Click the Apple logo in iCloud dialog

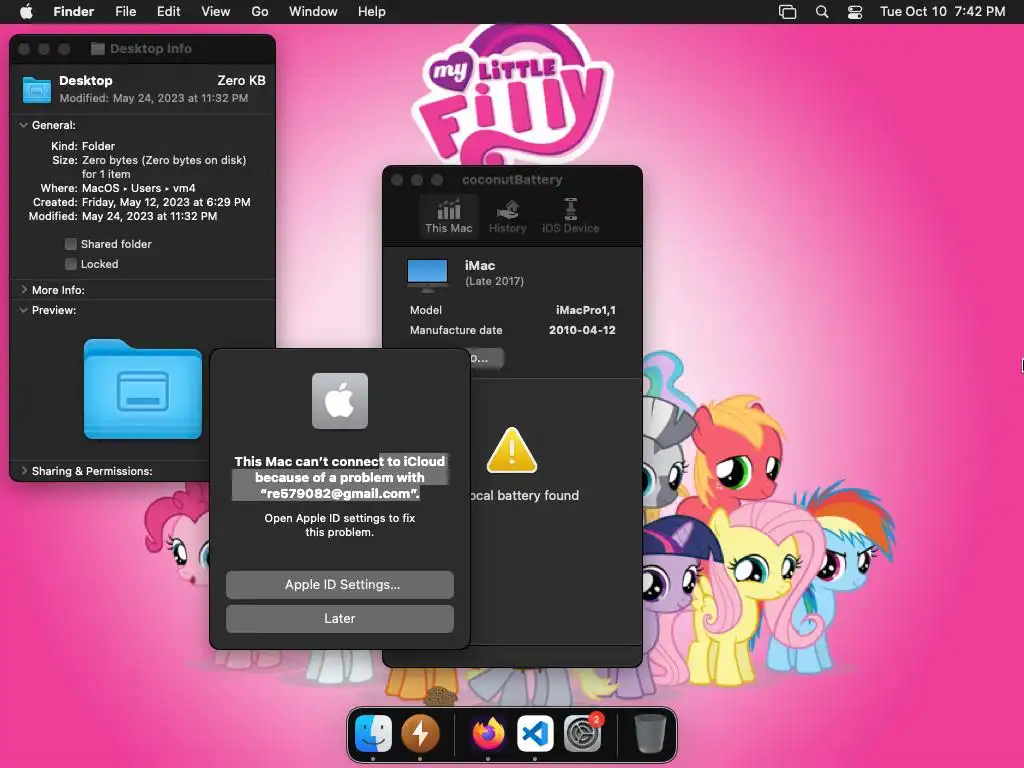coord(340,401)
